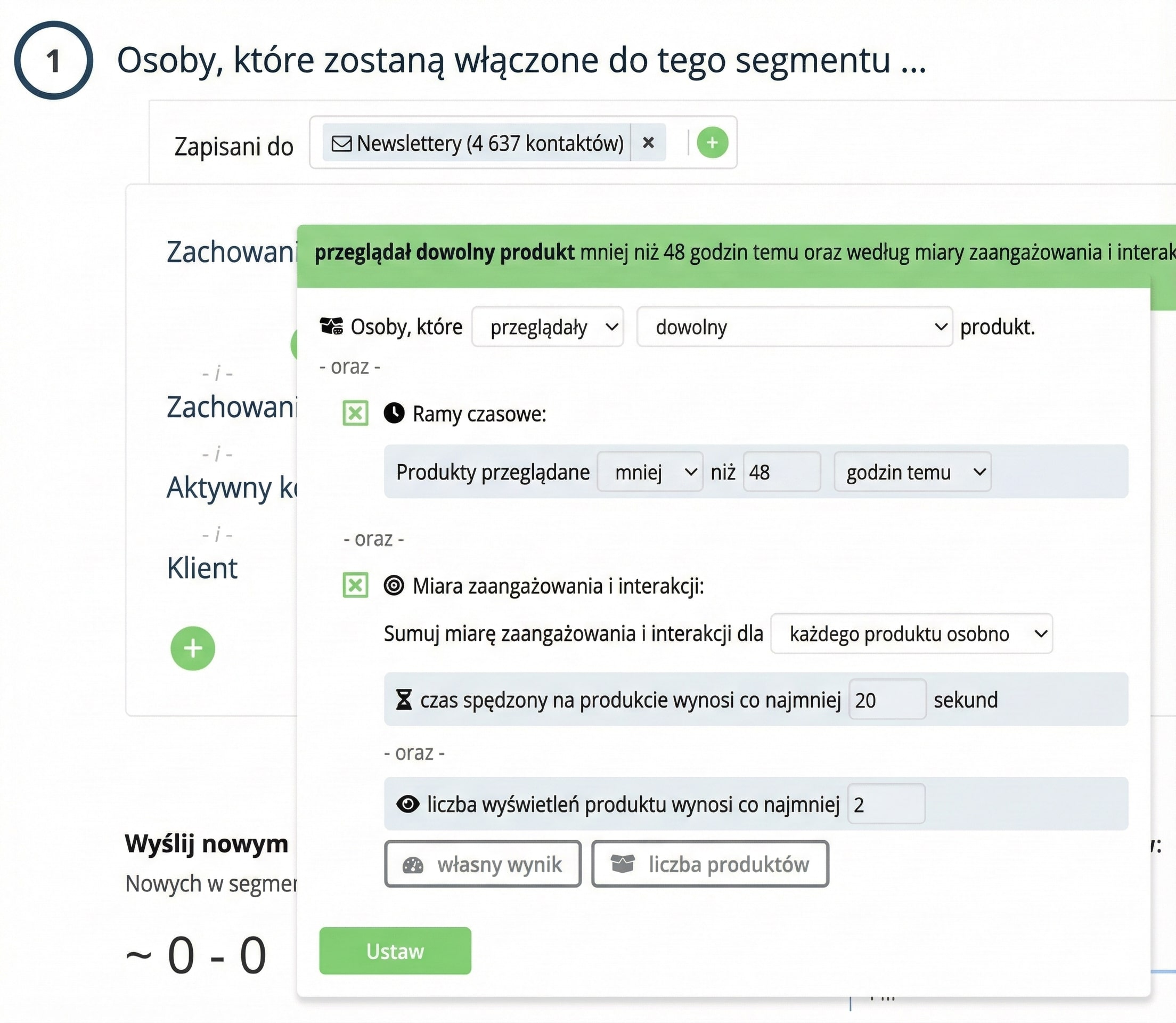
Task: Click the target icon beside Miara zaangażowania
Action: click(x=394, y=585)
